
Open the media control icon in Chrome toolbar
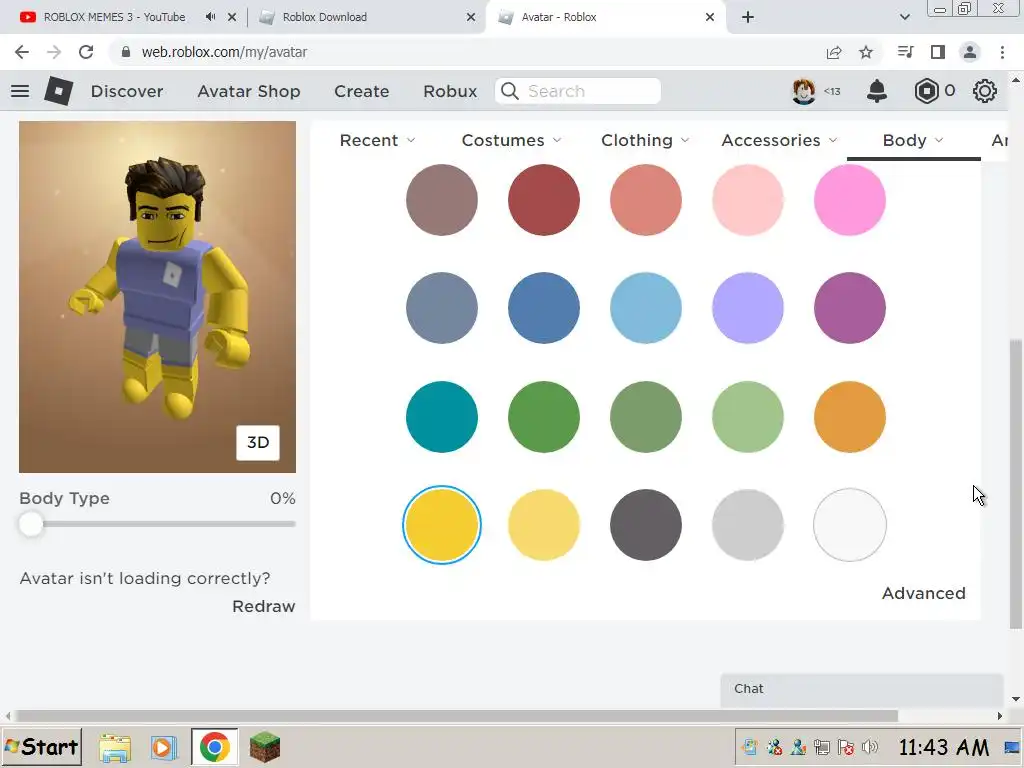(x=905, y=52)
